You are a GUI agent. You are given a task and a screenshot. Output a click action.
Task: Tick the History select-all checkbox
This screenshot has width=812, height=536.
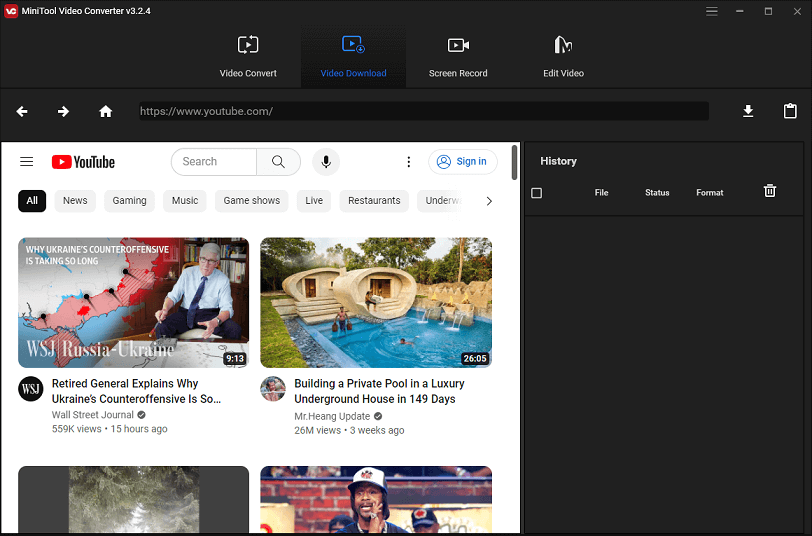click(x=536, y=193)
